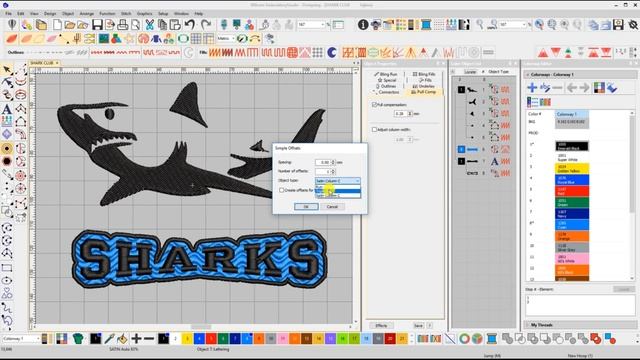Click the Number of offsets spinner arrows
The width and height of the screenshot is (640, 360).
click(x=333, y=171)
